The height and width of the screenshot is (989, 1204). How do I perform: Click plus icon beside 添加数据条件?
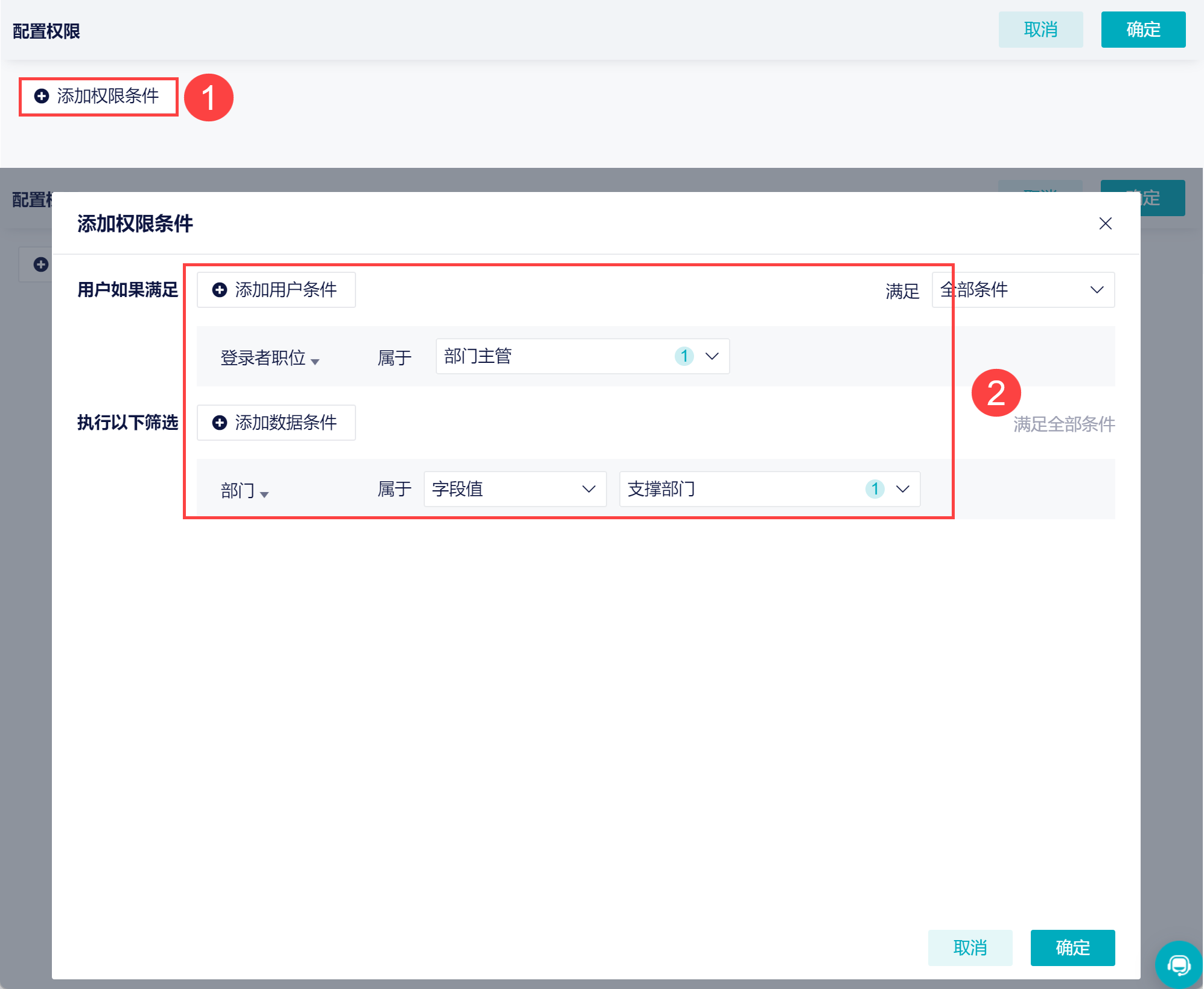(x=220, y=423)
